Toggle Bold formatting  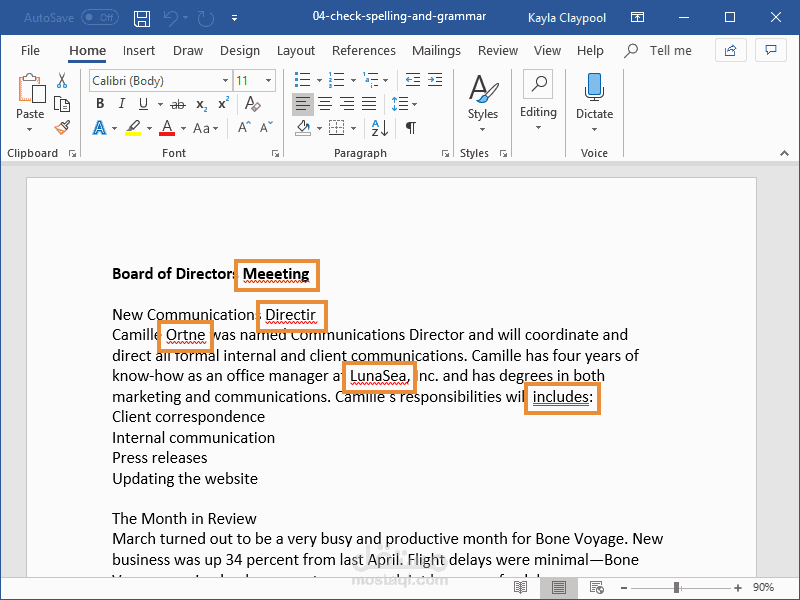coord(100,104)
